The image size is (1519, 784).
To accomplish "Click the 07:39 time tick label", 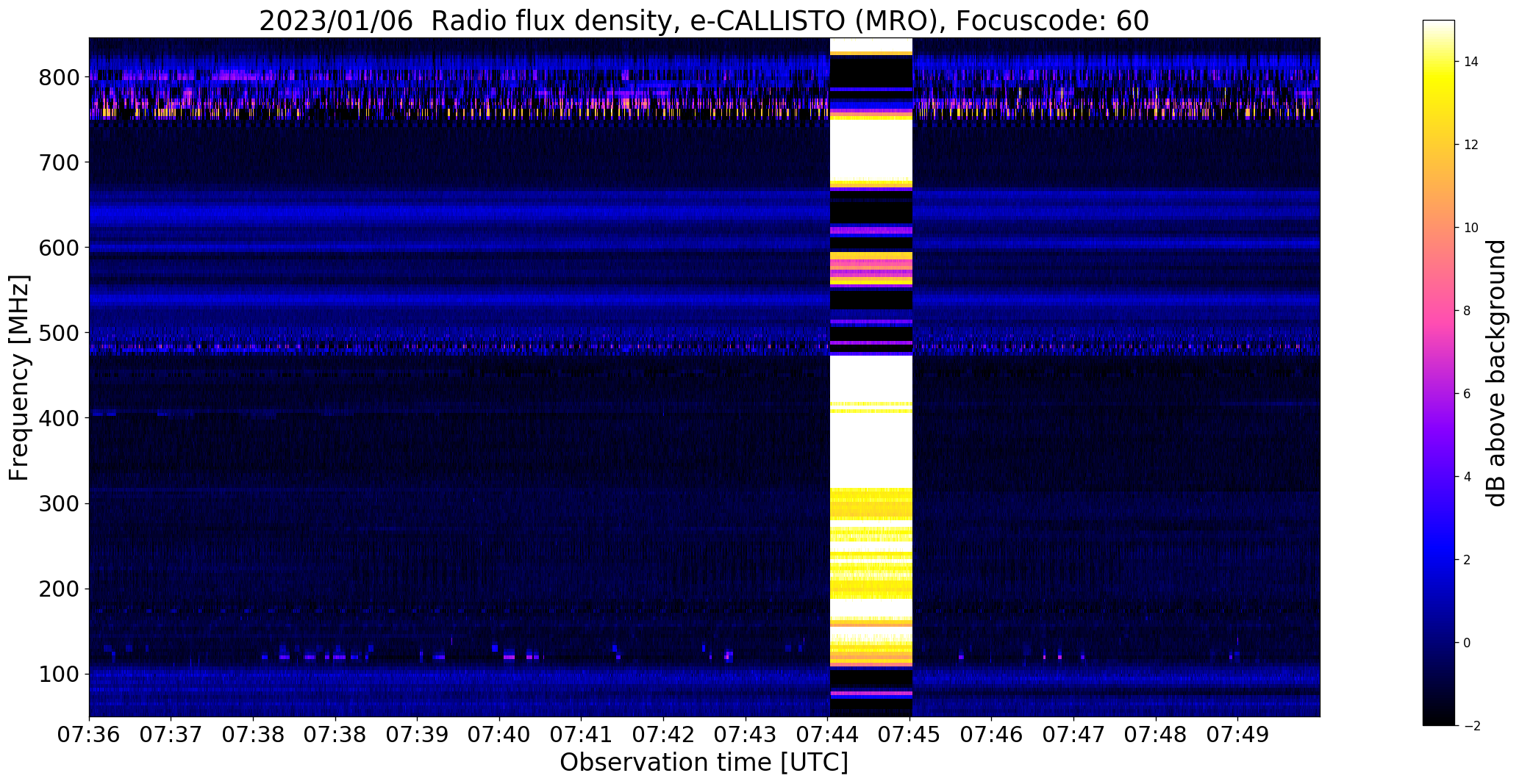I will point(418,736).
